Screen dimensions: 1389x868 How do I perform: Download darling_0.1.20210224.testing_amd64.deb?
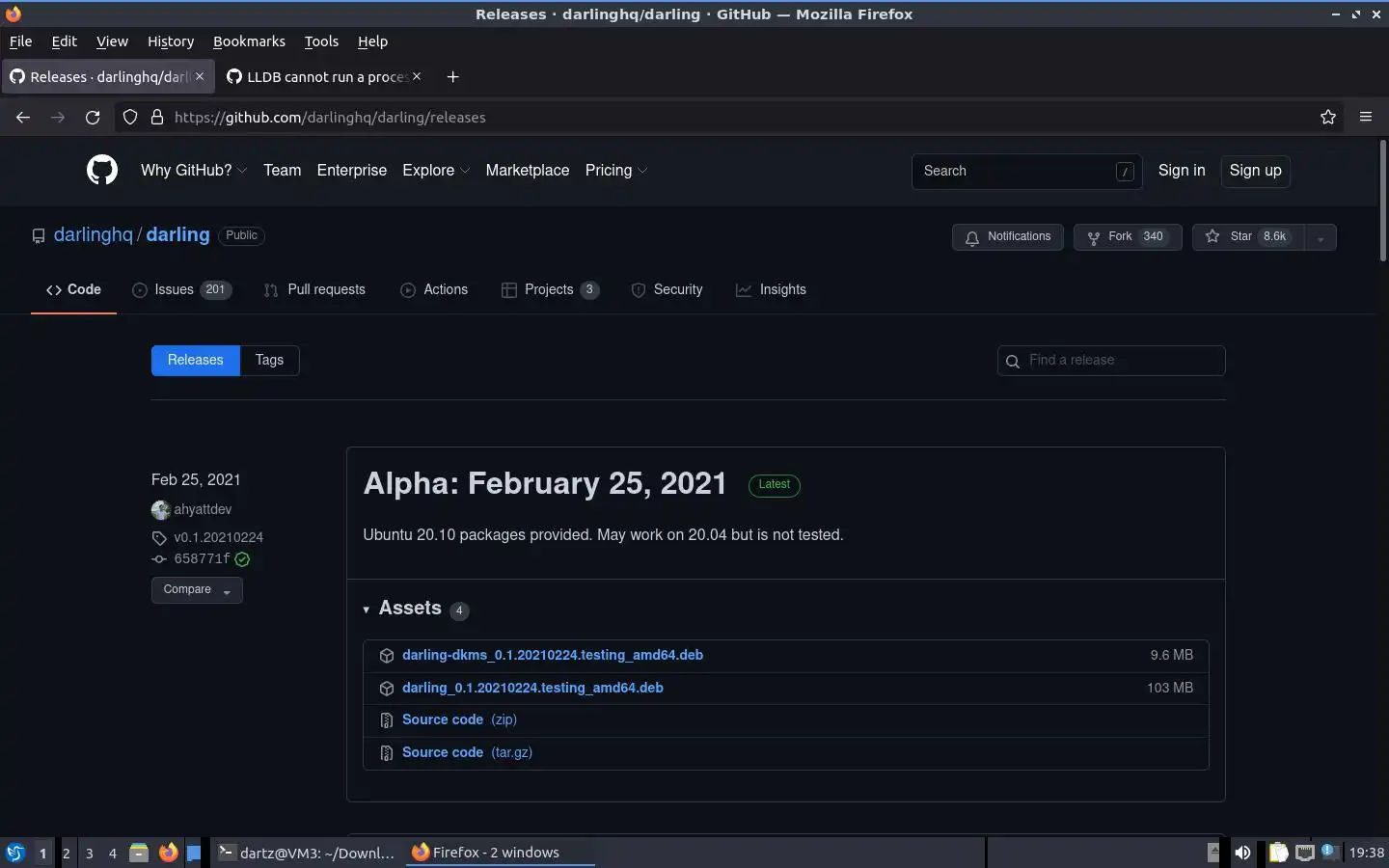(x=532, y=688)
